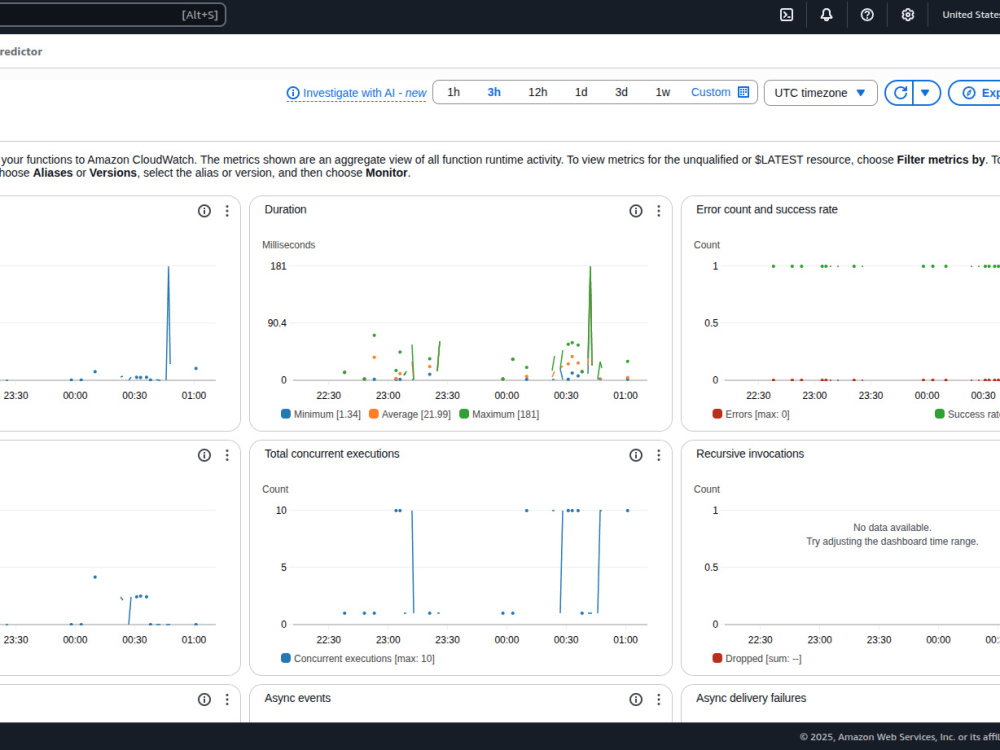The width and height of the screenshot is (1000, 750).
Task: Click the Explore button with compass icon
Action: pos(974,92)
